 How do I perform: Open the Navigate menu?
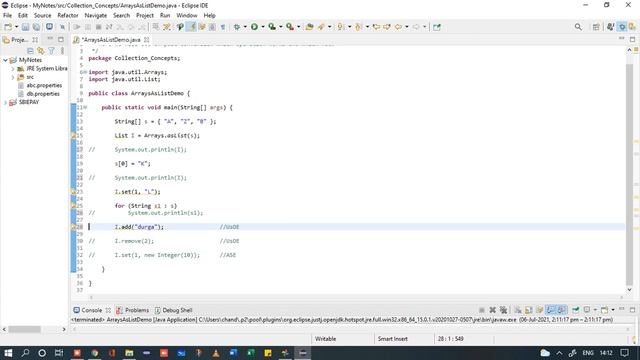tap(96, 16)
